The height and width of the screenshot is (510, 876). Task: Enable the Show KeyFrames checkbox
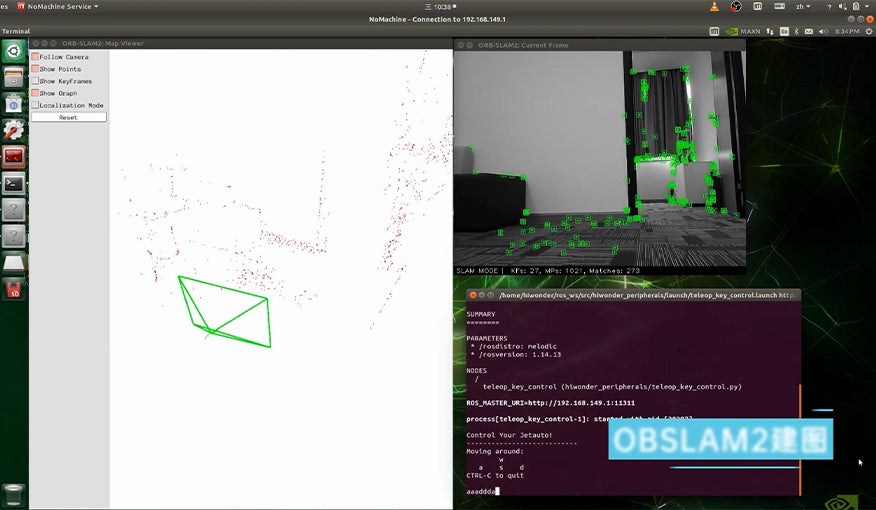pos(35,81)
